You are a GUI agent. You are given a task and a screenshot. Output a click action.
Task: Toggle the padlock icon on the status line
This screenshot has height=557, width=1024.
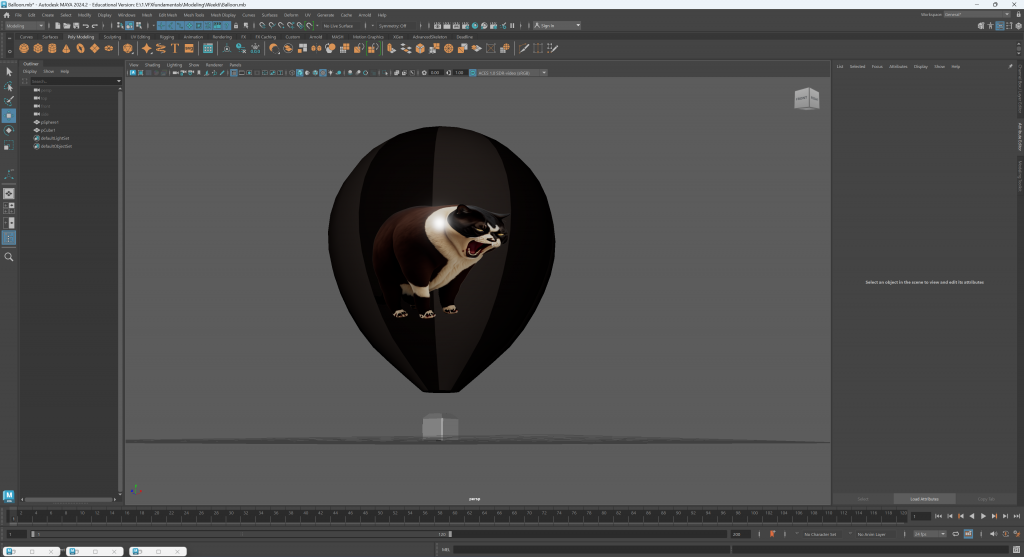pos(236,25)
